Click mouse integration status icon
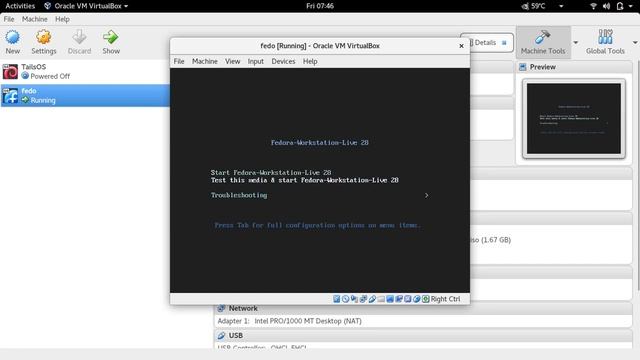Screen dimensions: 640x360 tap(416, 299)
